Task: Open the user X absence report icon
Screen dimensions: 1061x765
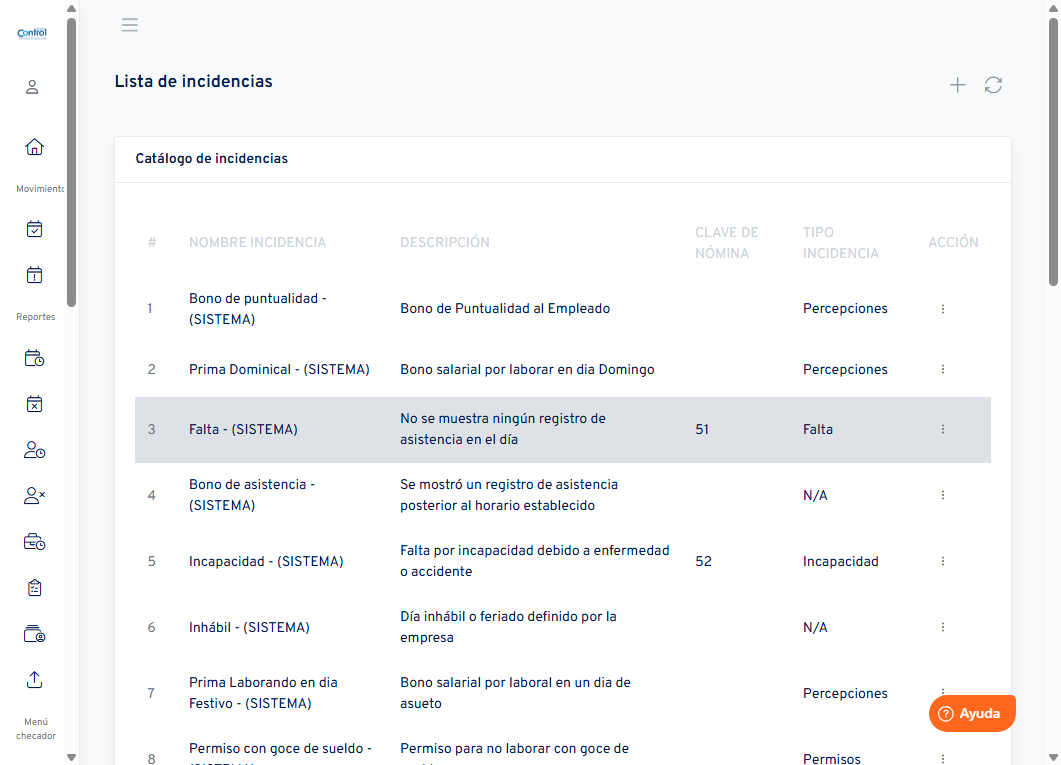Action: [35, 496]
